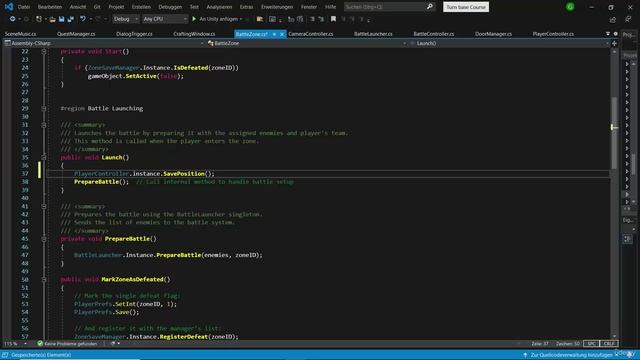Viewport: 640px width, 360px height.
Task: Click the Live Share icon
Action: pos(613,19)
